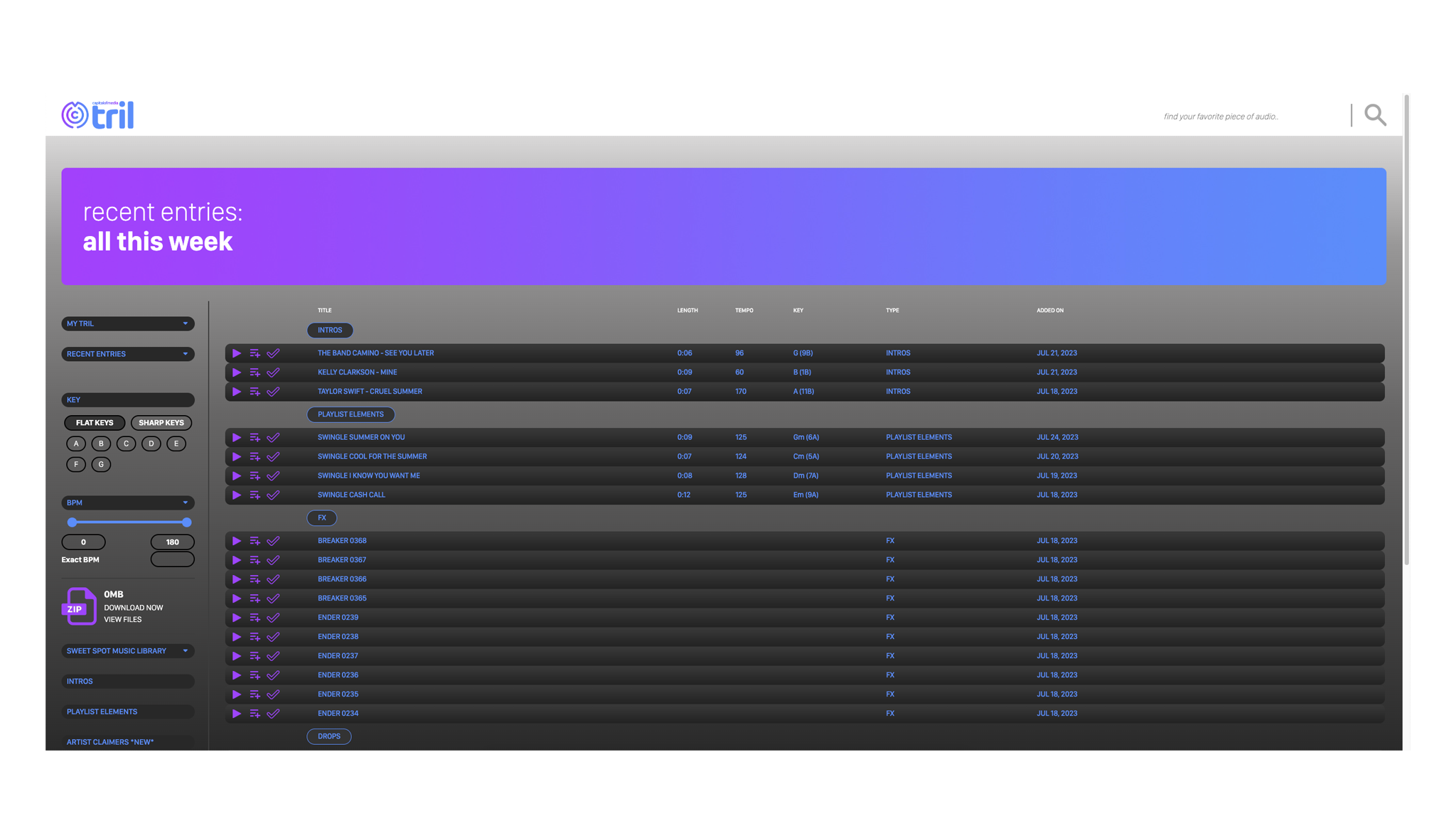This screenshot has width=1456, height=838.
Task: Expand Sweet Spot Music Library dropdown
Action: [128, 651]
